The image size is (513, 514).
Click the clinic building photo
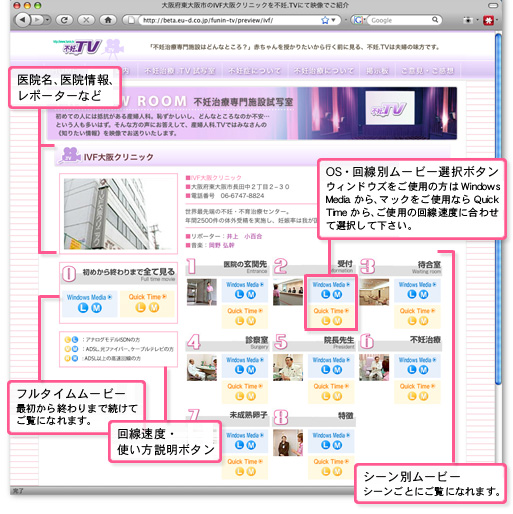click(x=118, y=214)
